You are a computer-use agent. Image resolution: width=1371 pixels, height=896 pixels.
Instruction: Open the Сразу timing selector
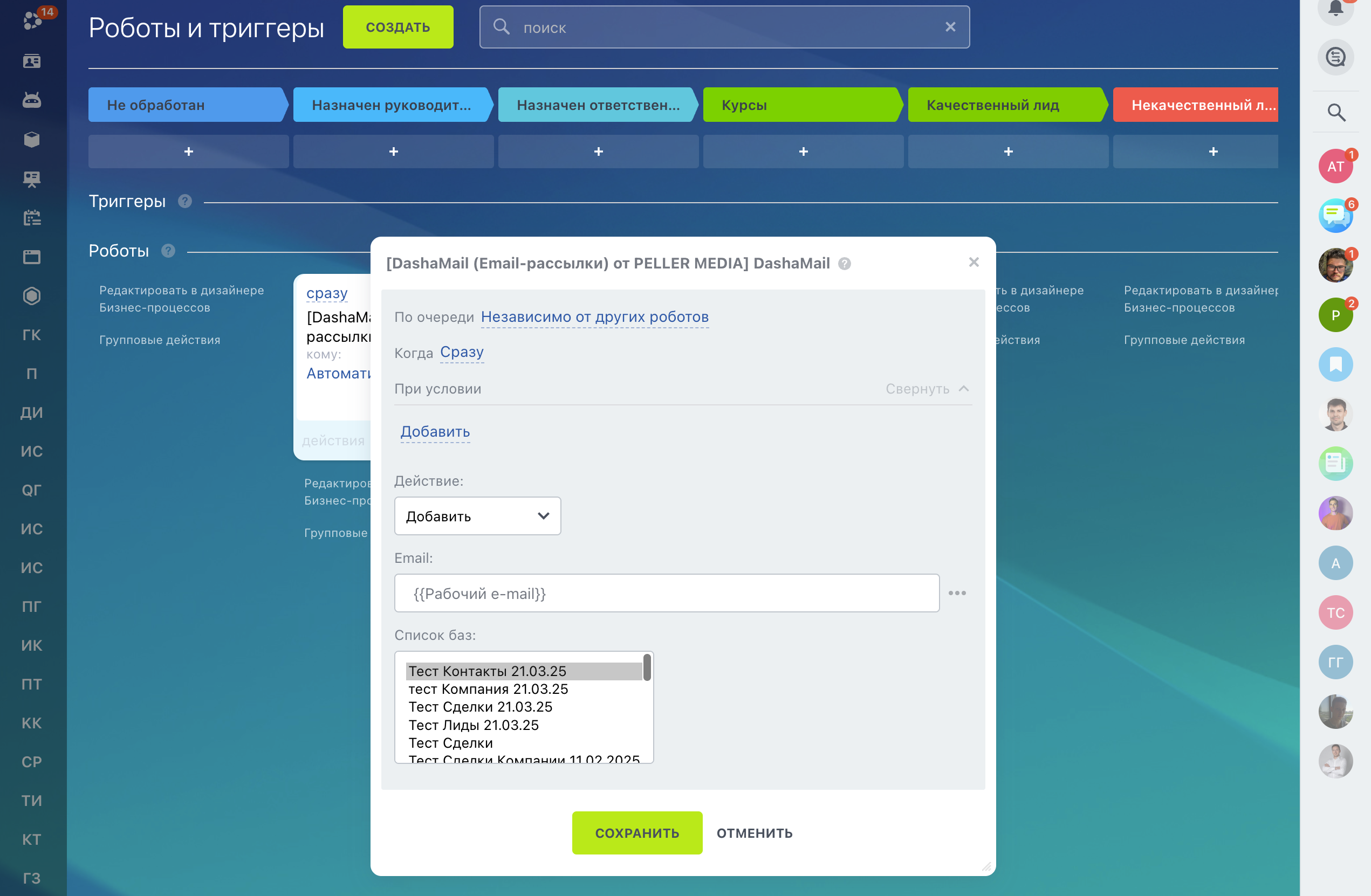(462, 352)
